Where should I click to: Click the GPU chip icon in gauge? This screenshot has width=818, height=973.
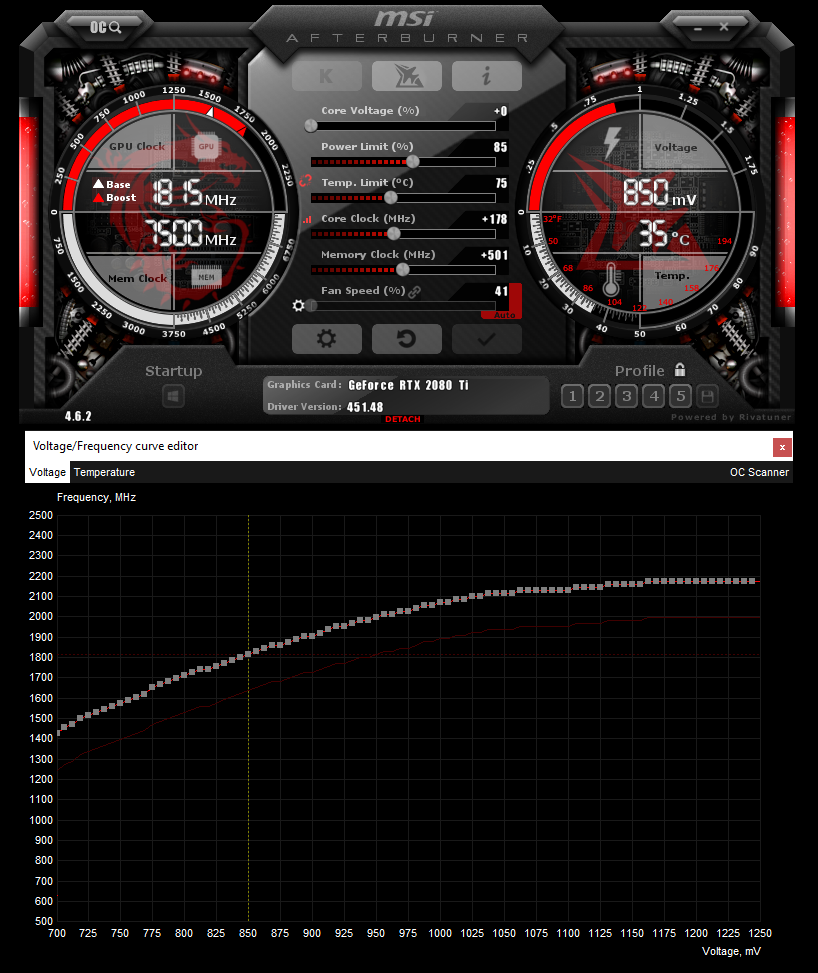[206, 147]
